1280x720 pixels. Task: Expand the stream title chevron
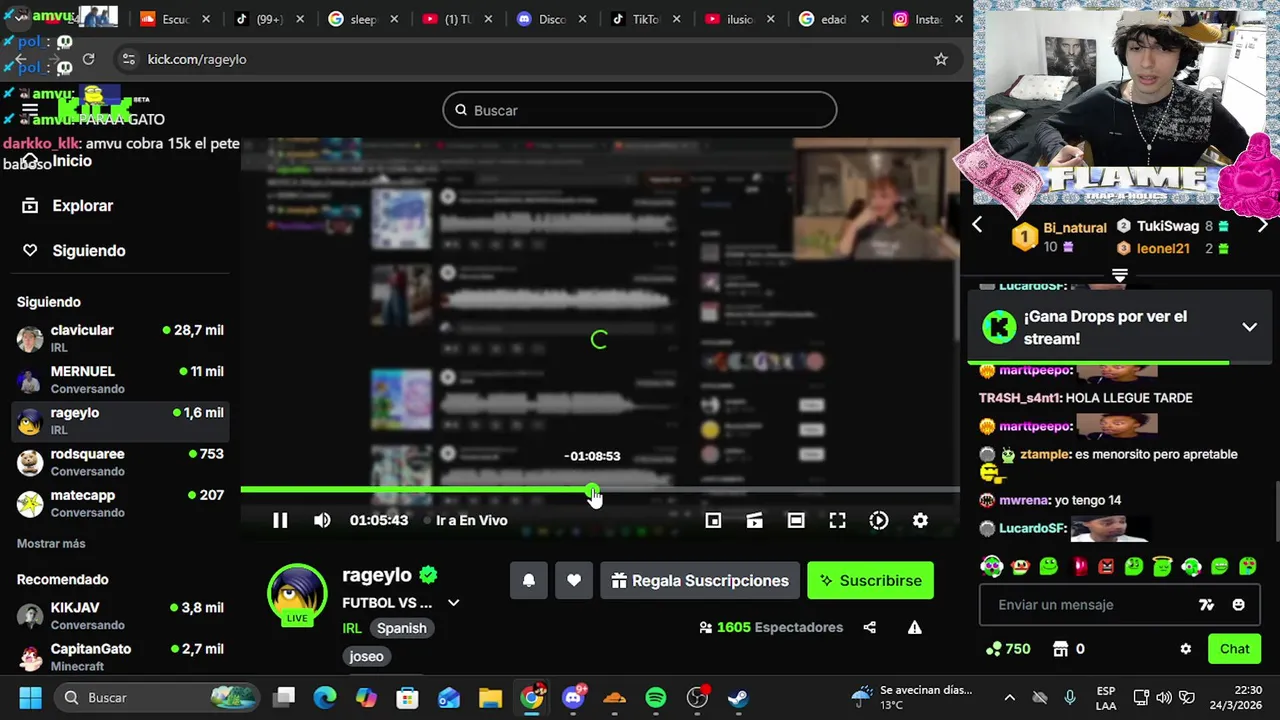tap(453, 603)
